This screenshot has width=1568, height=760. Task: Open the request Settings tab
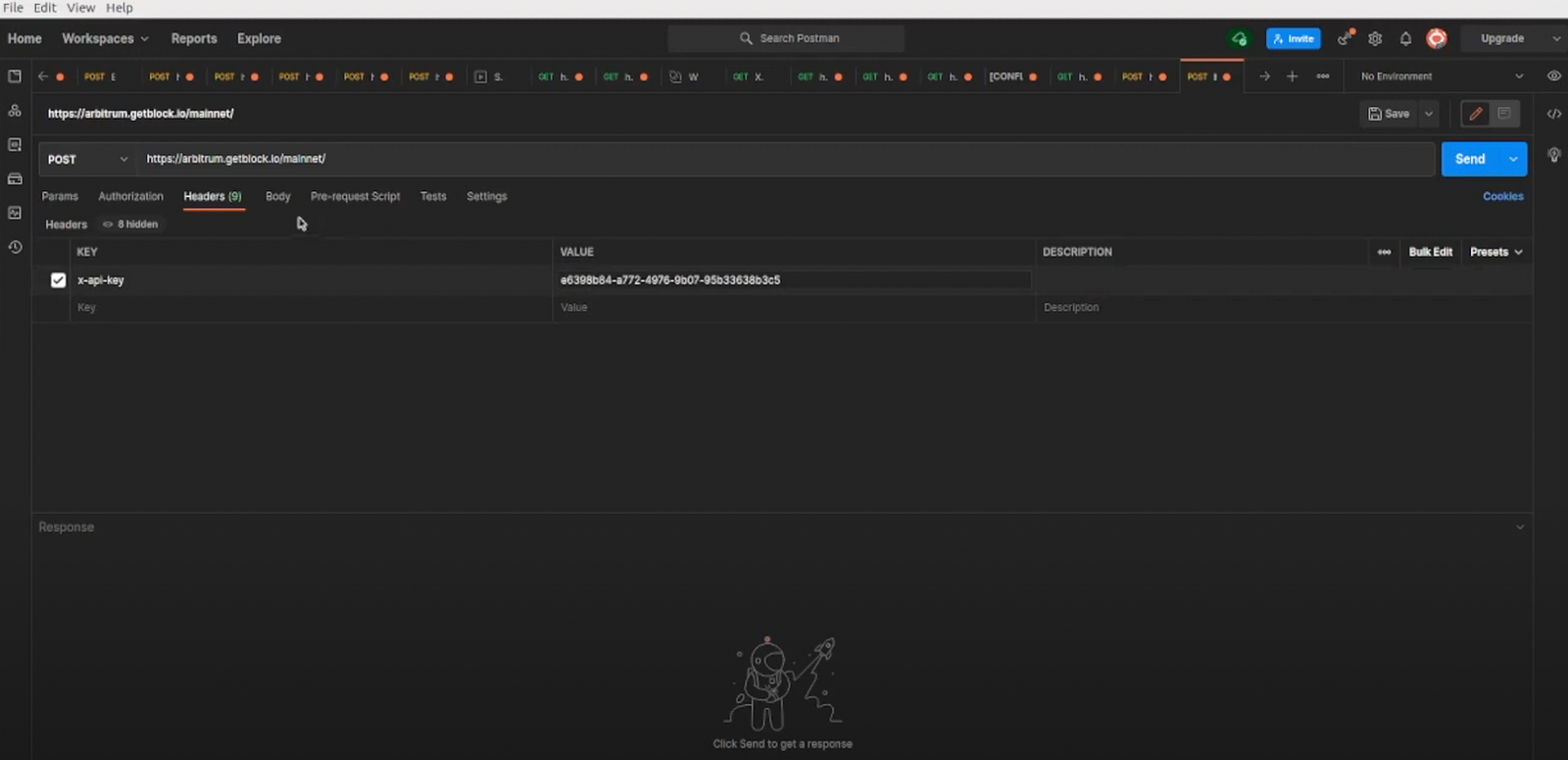[487, 197]
